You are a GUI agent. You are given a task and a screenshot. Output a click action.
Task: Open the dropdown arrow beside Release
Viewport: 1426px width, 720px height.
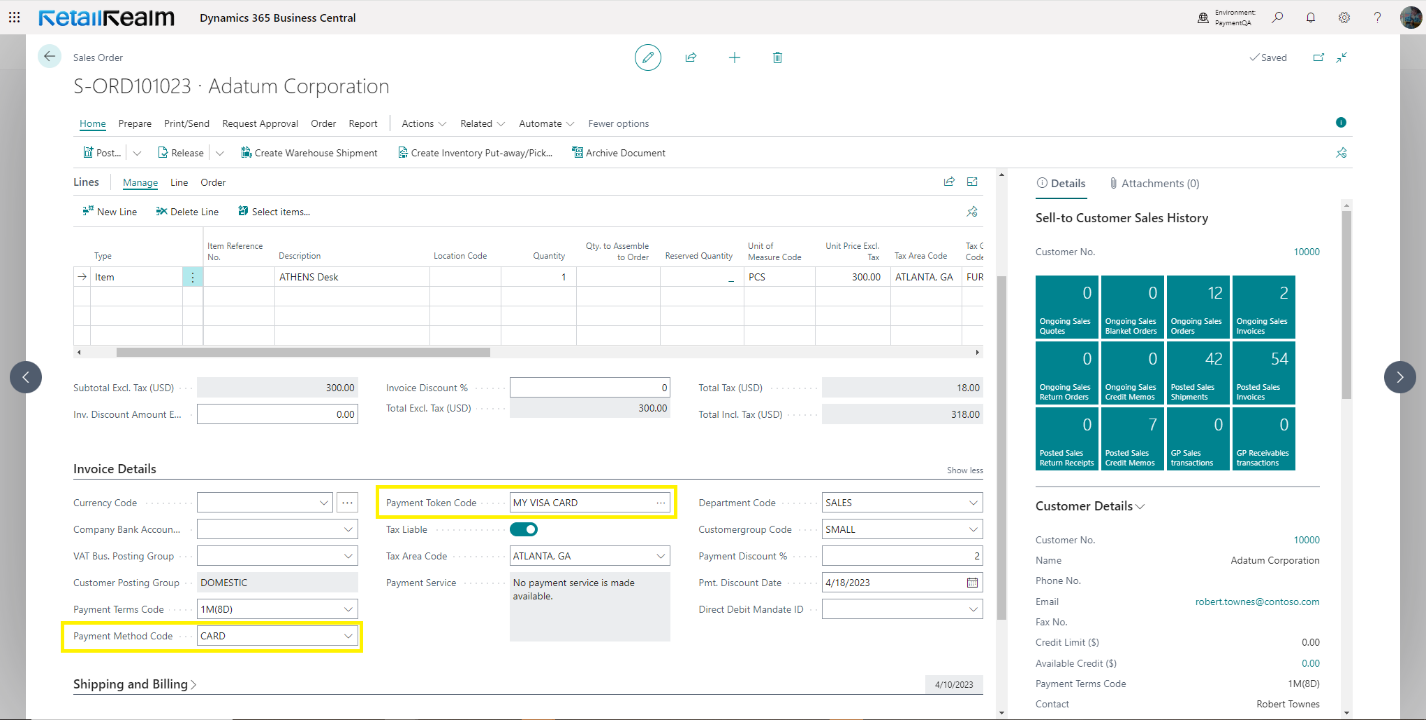(220, 153)
